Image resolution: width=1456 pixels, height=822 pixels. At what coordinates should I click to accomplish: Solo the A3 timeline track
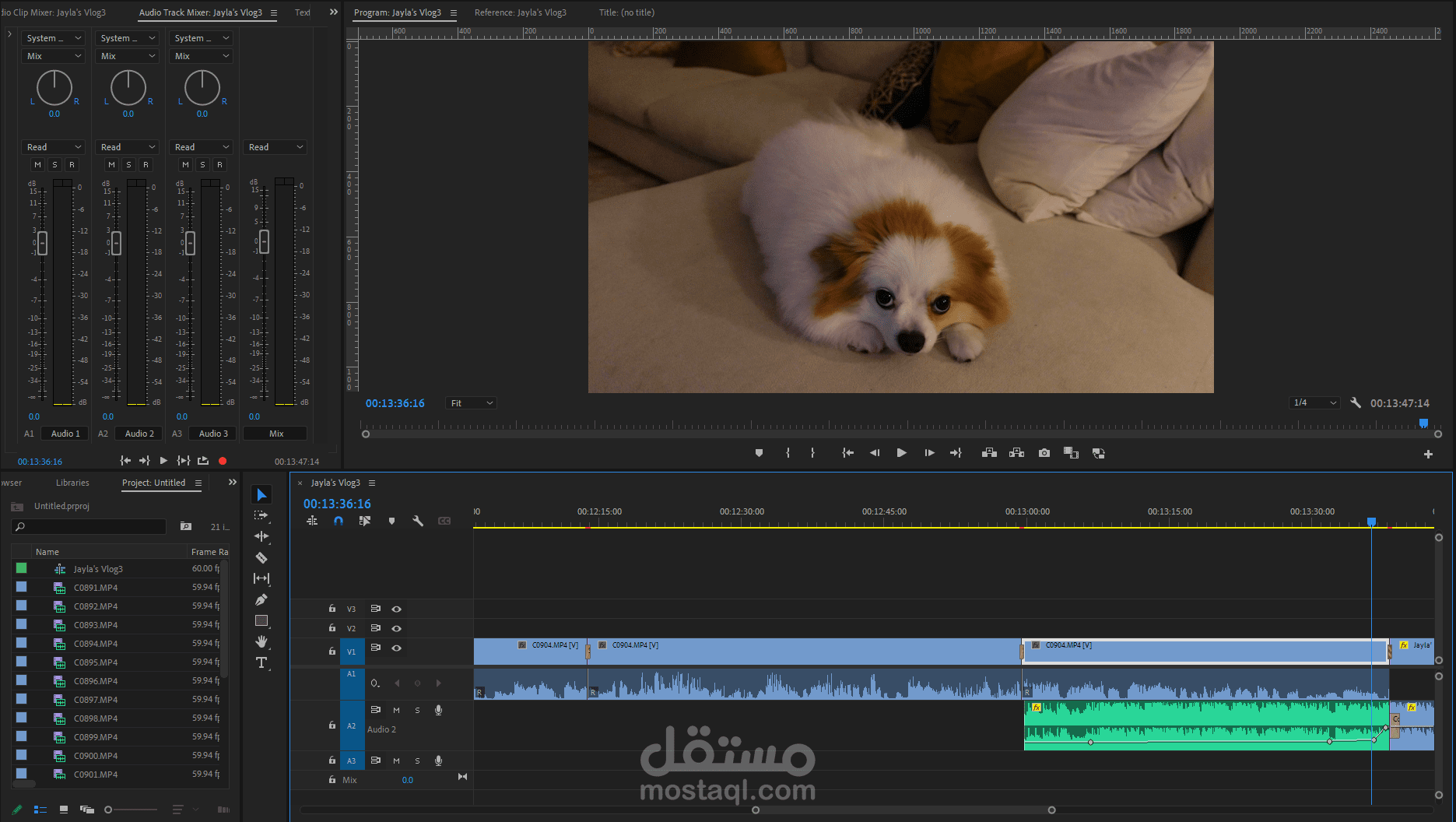tap(417, 761)
